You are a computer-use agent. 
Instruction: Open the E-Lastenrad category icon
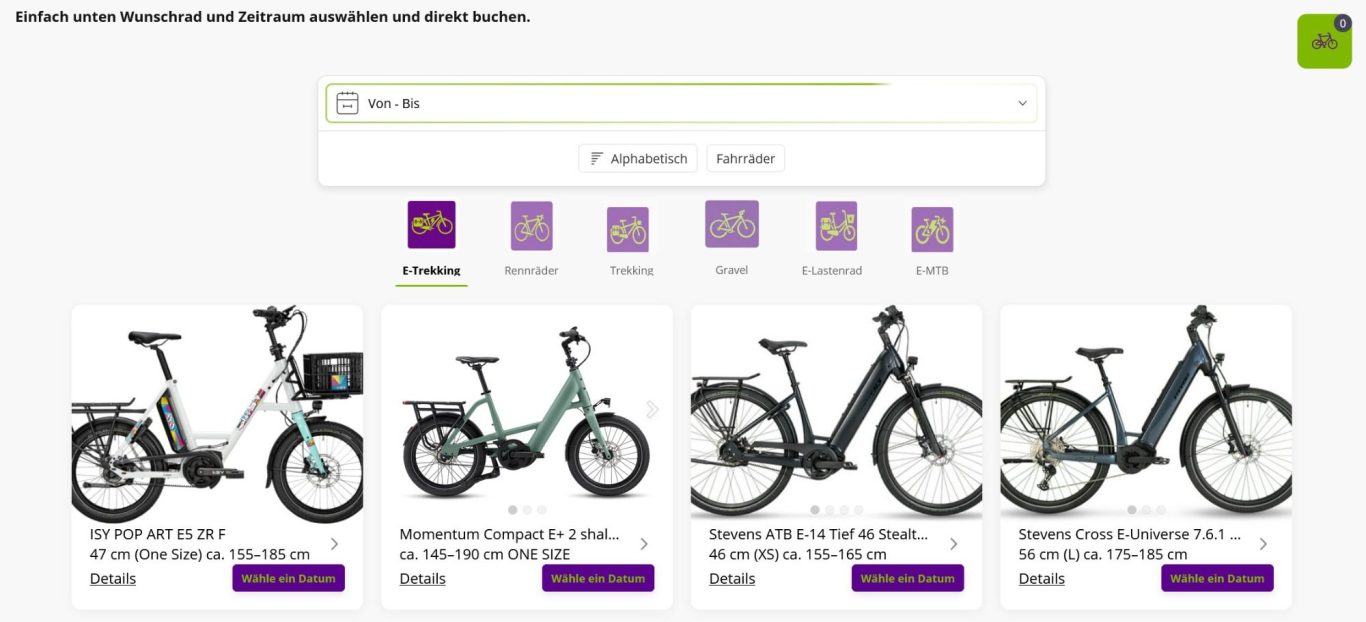835,226
